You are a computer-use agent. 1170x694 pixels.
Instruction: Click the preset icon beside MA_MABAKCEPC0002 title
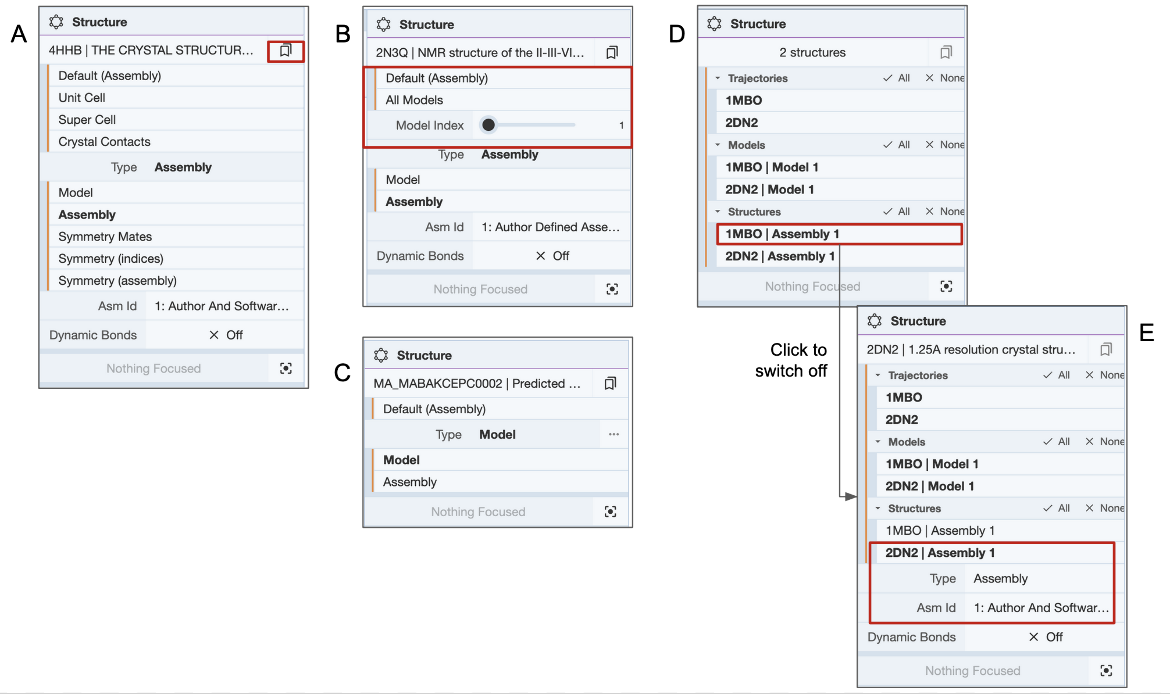(x=610, y=383)
